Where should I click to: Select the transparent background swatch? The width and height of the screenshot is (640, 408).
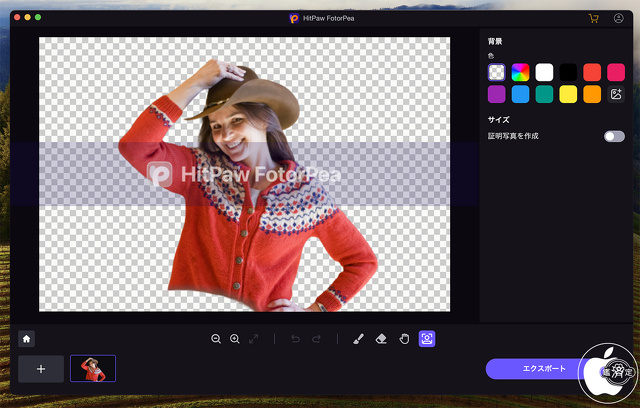pyautogui.click(x=496, y=72)
